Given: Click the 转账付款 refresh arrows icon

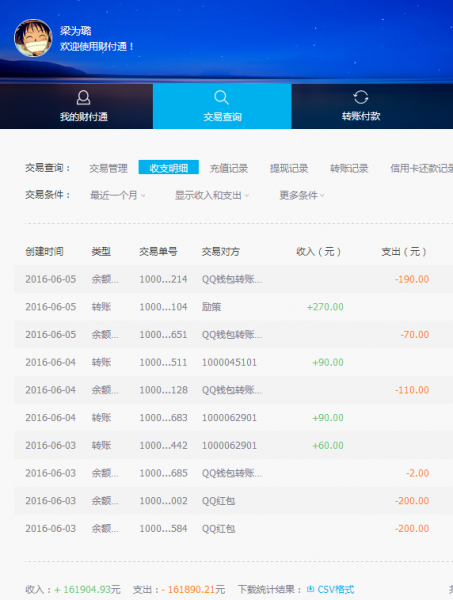Looking at the screenshot, I should (361, 97).
